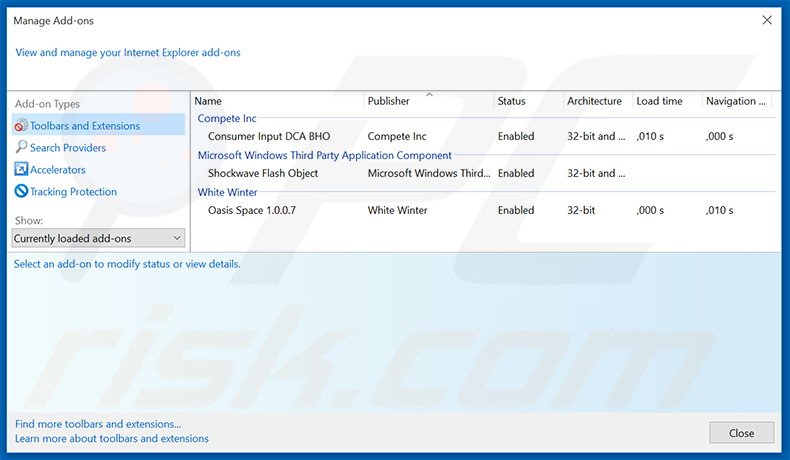This screenshot has height=460, width=790.
Task: Open Find more toolbars and extensions link
Action: coord(98,424)
